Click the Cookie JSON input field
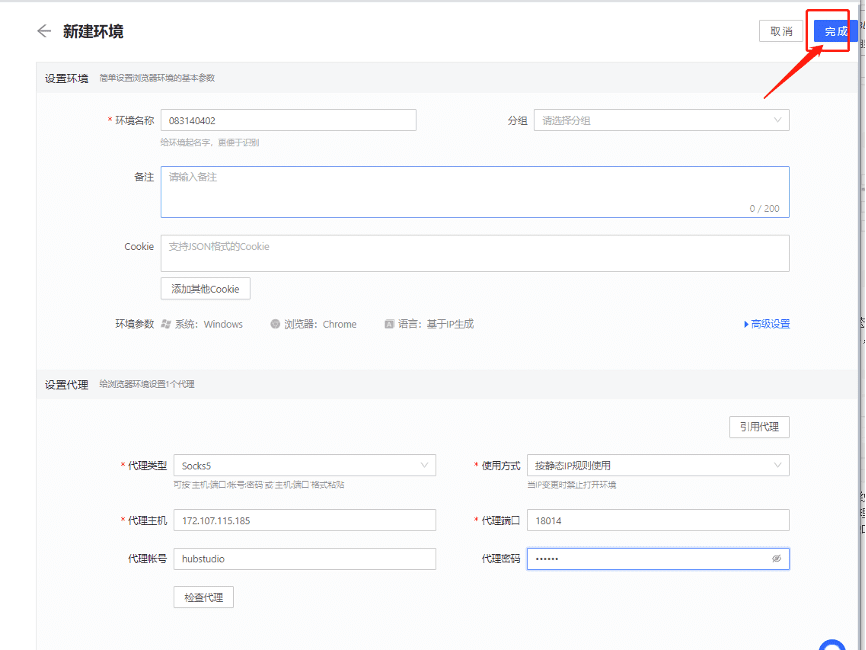 click(x=475, y=252)
